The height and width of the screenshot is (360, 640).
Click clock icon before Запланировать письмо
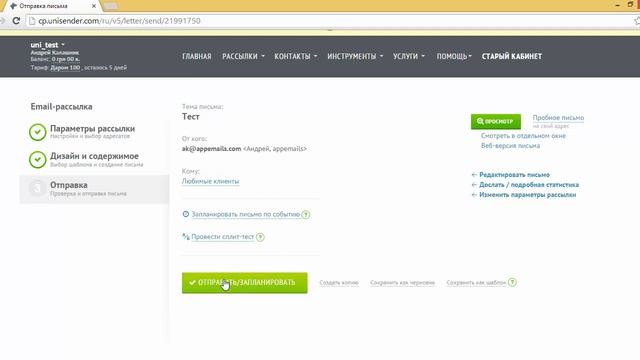(x=186, y=214)
